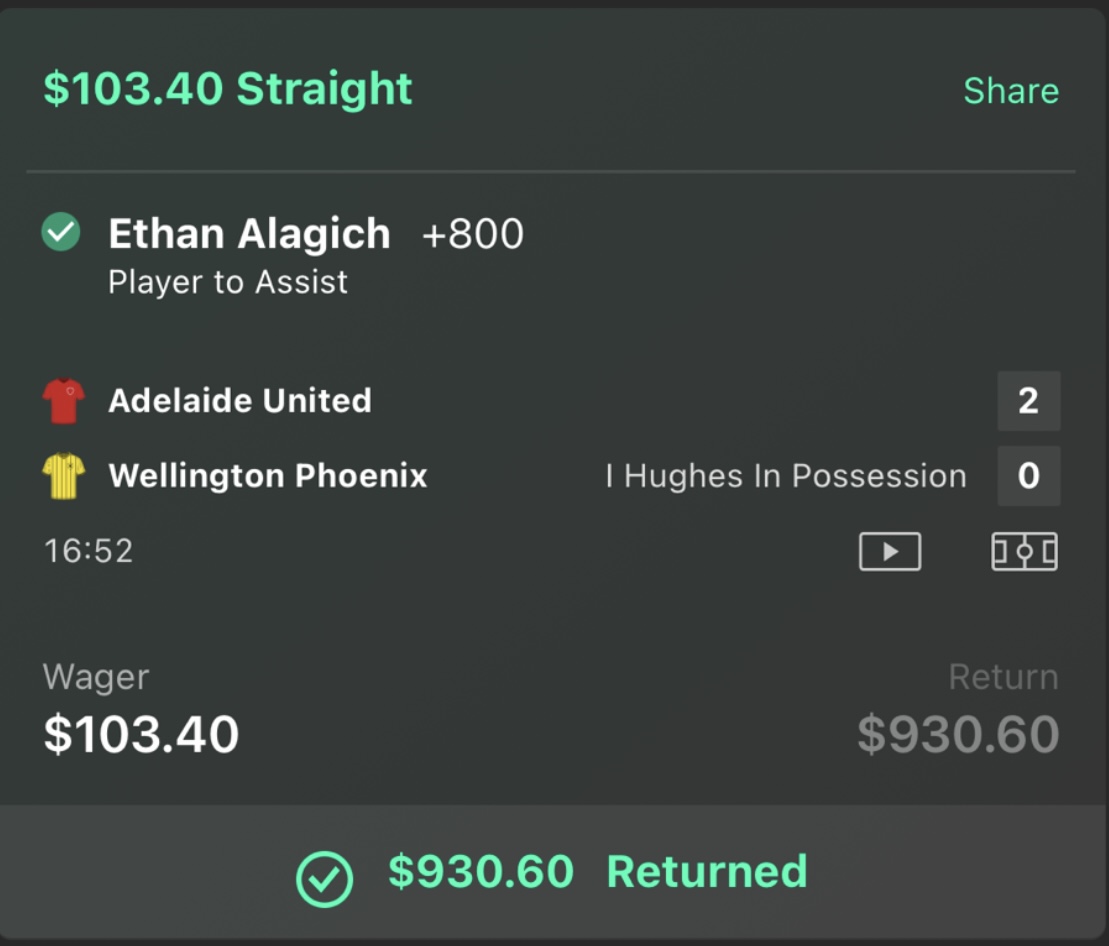Click the +800 odds value
Screen dimensions: 1109x946
pyautogui.click(x=473, y=235)
